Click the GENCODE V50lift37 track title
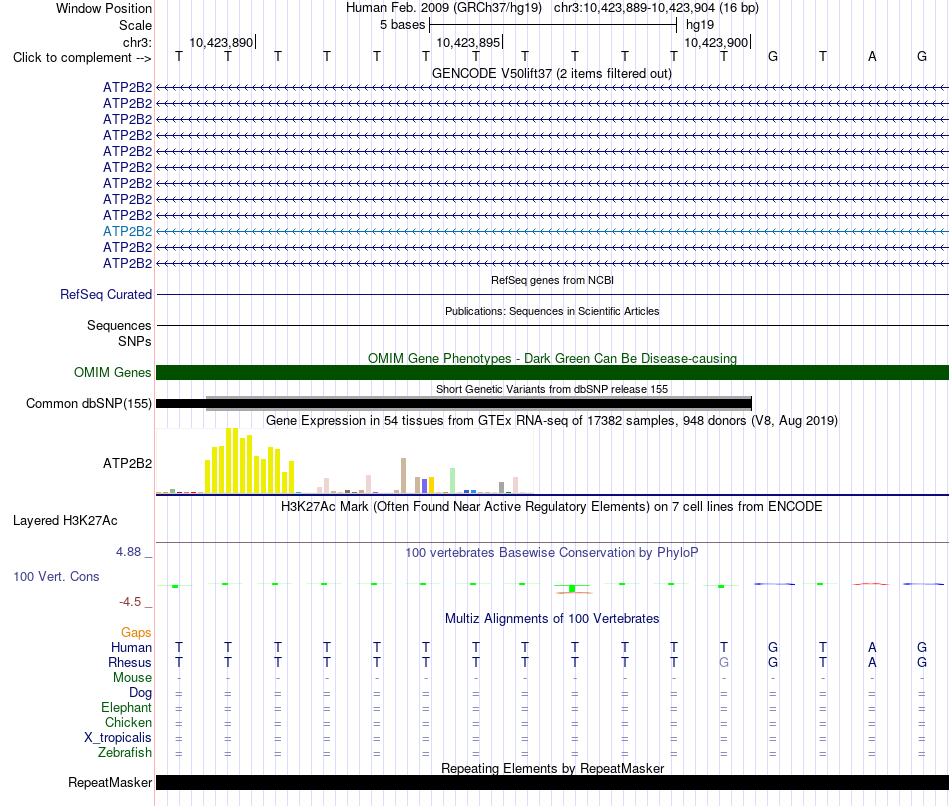Image resolution: width=950 pixels, height=806 pixels. 552,73
